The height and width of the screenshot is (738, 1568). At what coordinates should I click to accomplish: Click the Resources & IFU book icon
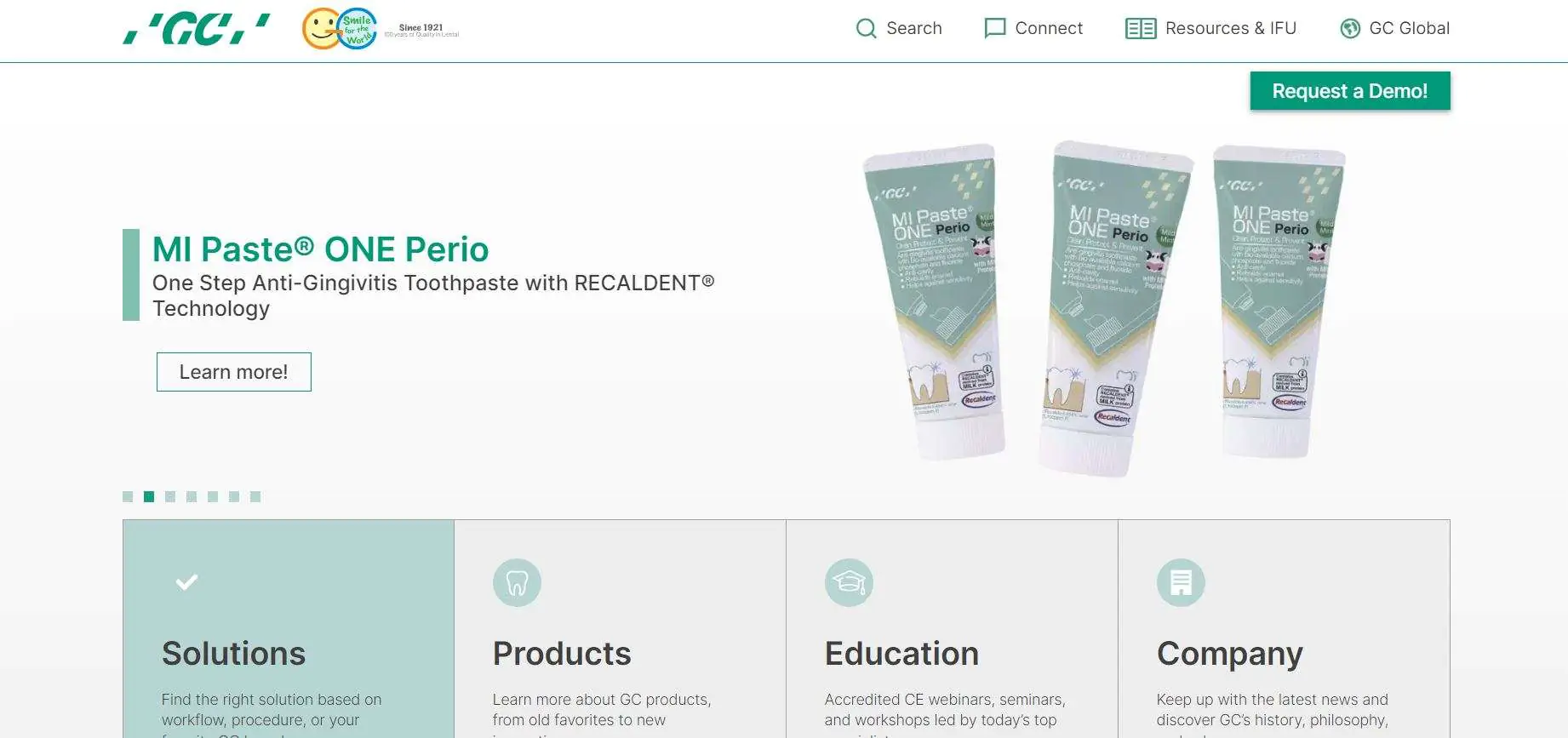point(1141,28)
